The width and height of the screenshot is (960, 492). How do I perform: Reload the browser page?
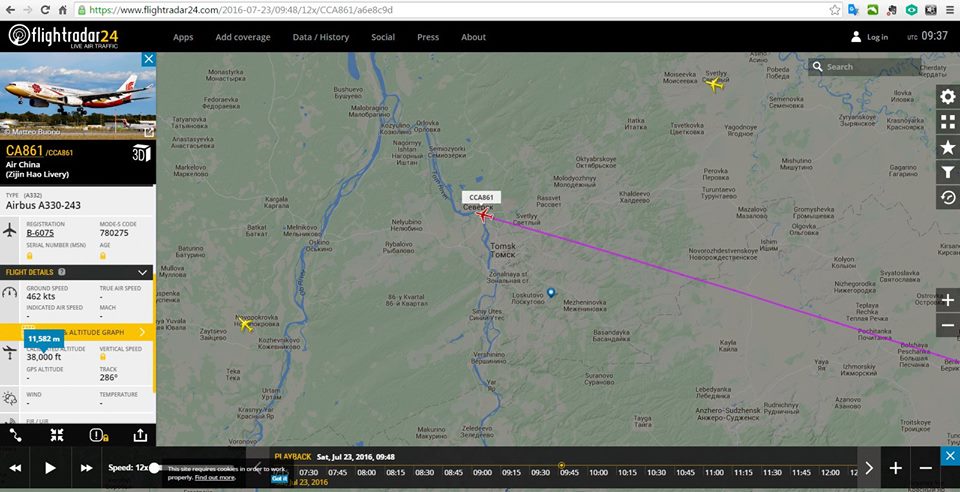[45, 10]
